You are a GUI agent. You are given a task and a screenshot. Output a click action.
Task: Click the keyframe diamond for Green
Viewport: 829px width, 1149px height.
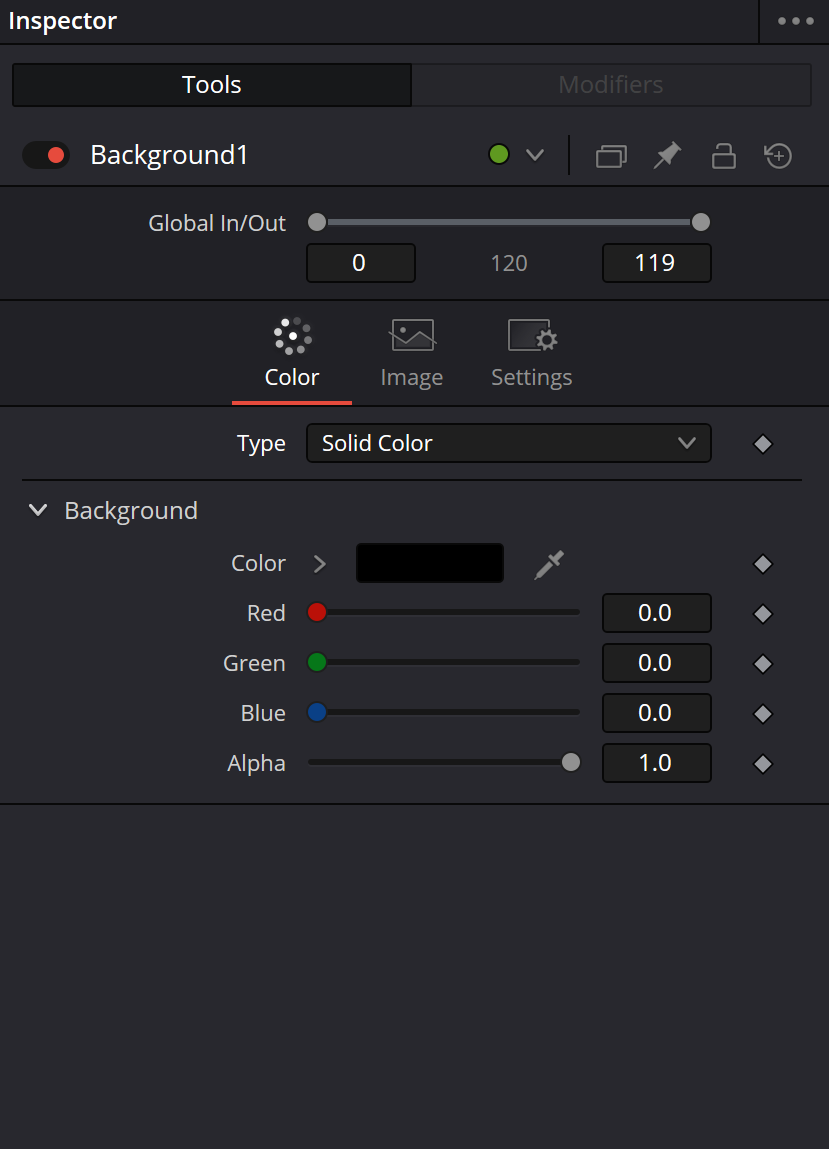[763, 664]
